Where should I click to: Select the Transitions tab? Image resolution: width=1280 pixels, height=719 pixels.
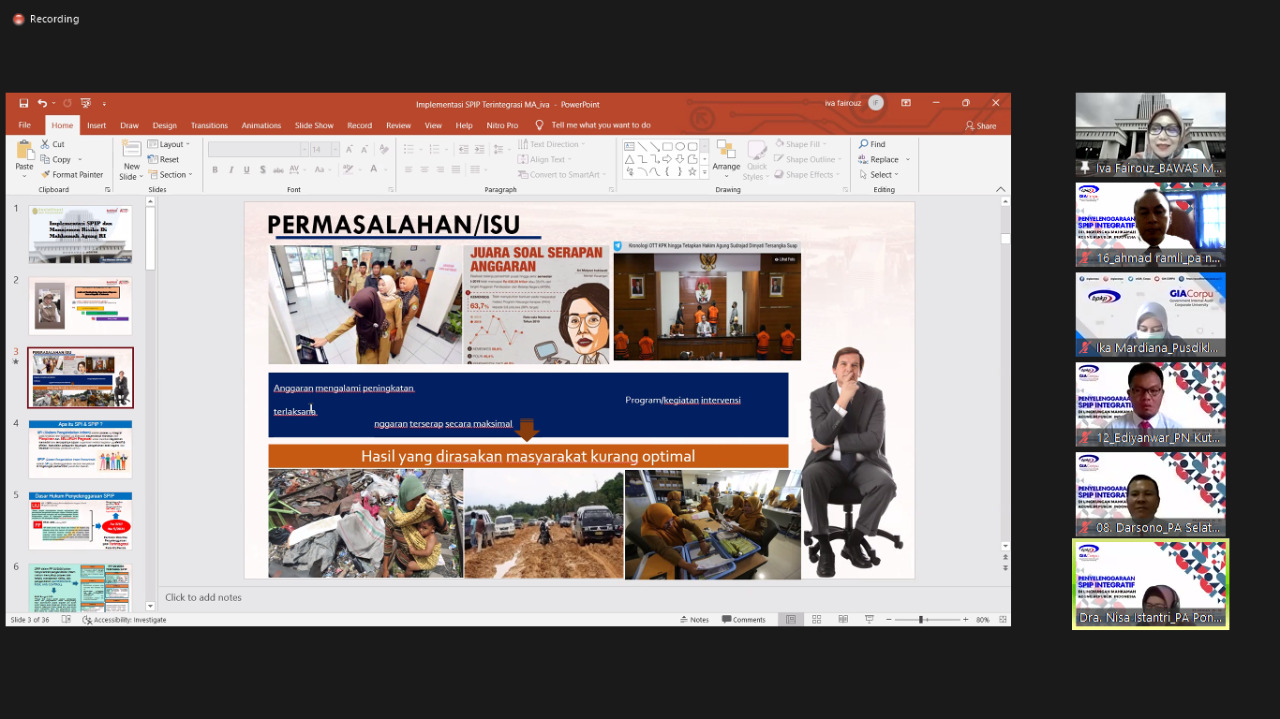tap(209, 125)
